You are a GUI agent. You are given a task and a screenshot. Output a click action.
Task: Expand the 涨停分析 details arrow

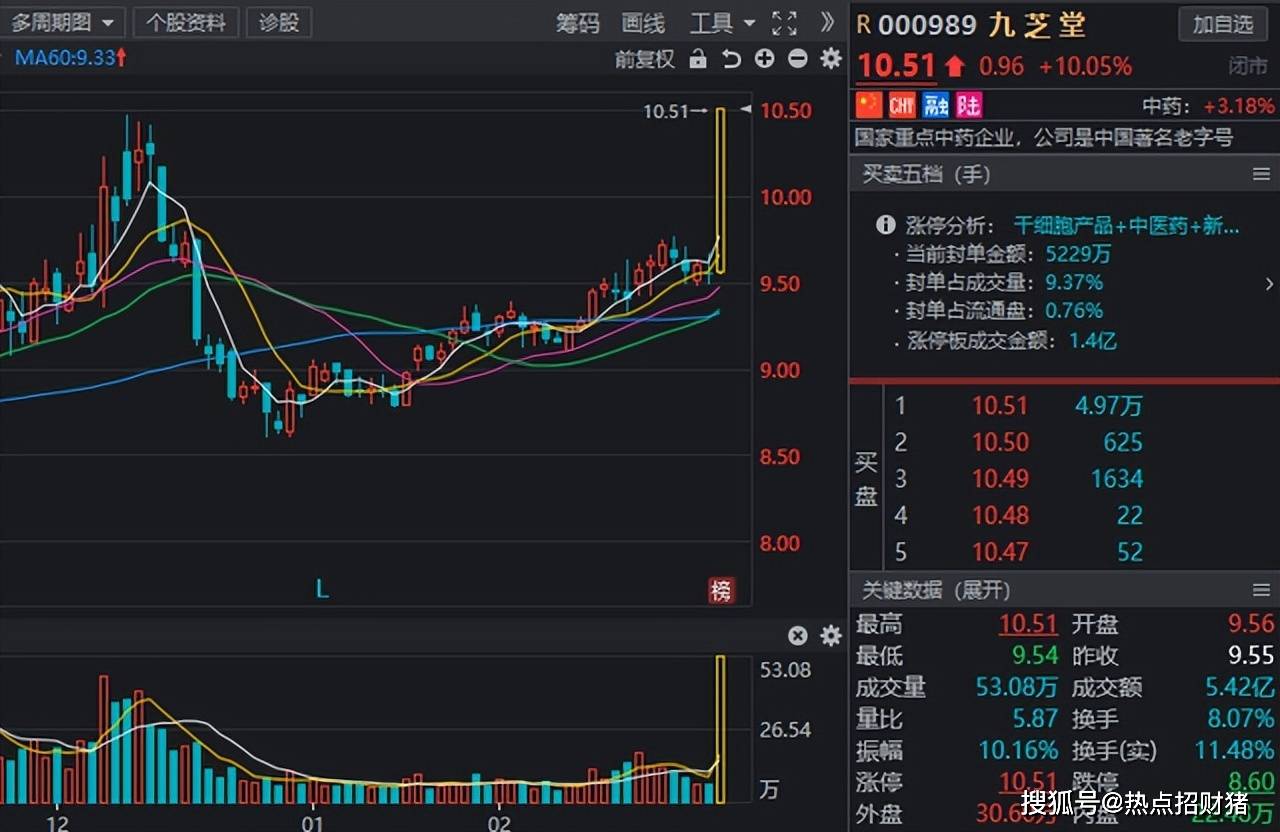click(1269, 284)
